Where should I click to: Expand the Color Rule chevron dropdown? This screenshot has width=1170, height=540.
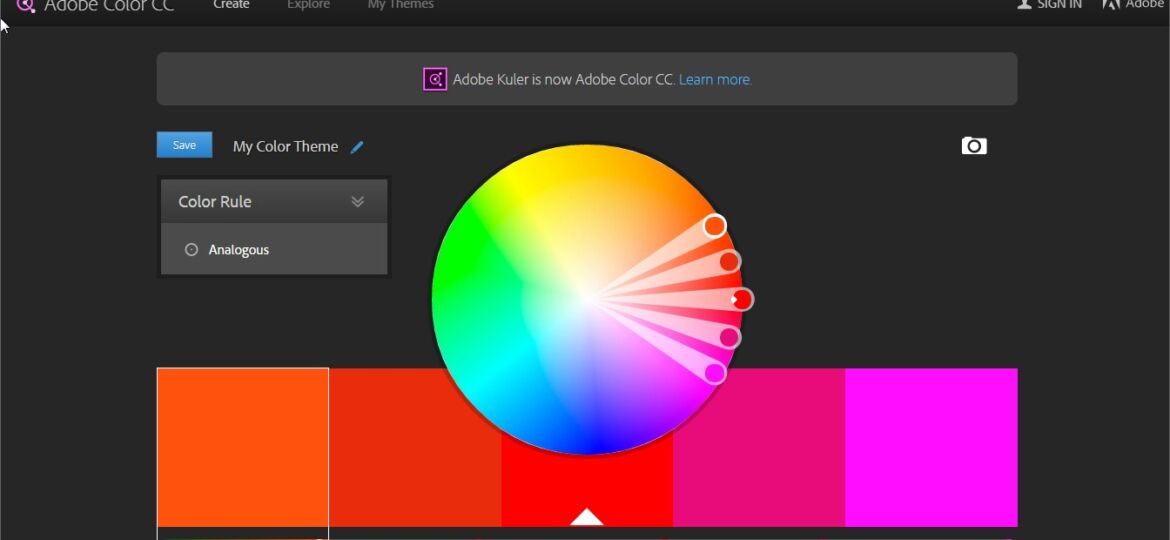point(357,201)
